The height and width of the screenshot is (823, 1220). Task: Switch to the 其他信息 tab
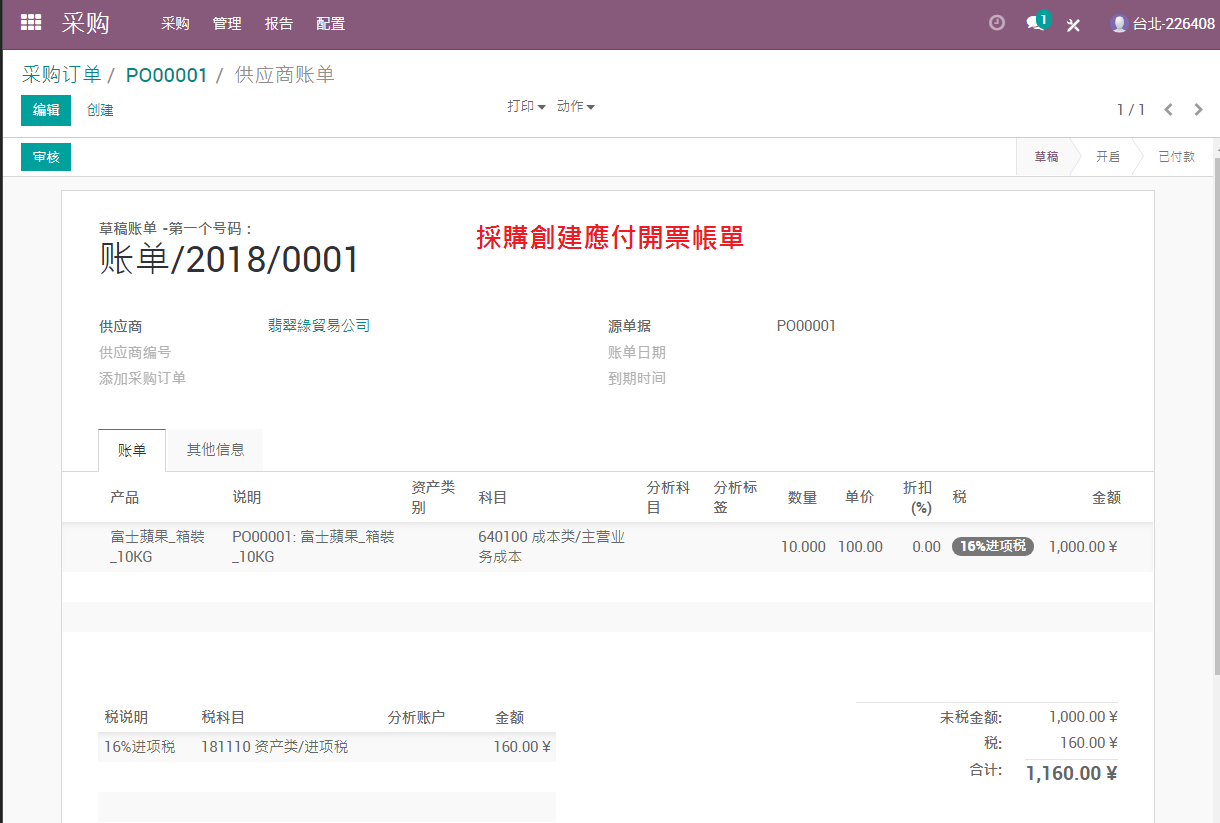coord(216,450)
